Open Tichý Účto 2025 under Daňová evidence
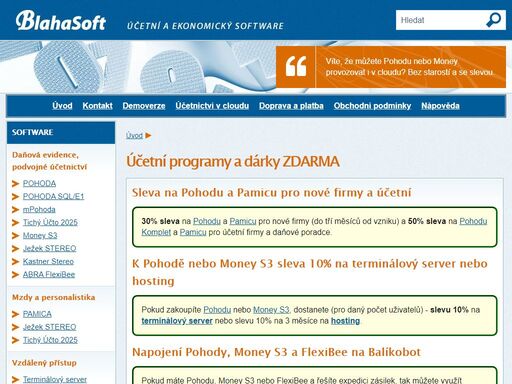Viewport: 512px width, 384px height. coord(50,223)
